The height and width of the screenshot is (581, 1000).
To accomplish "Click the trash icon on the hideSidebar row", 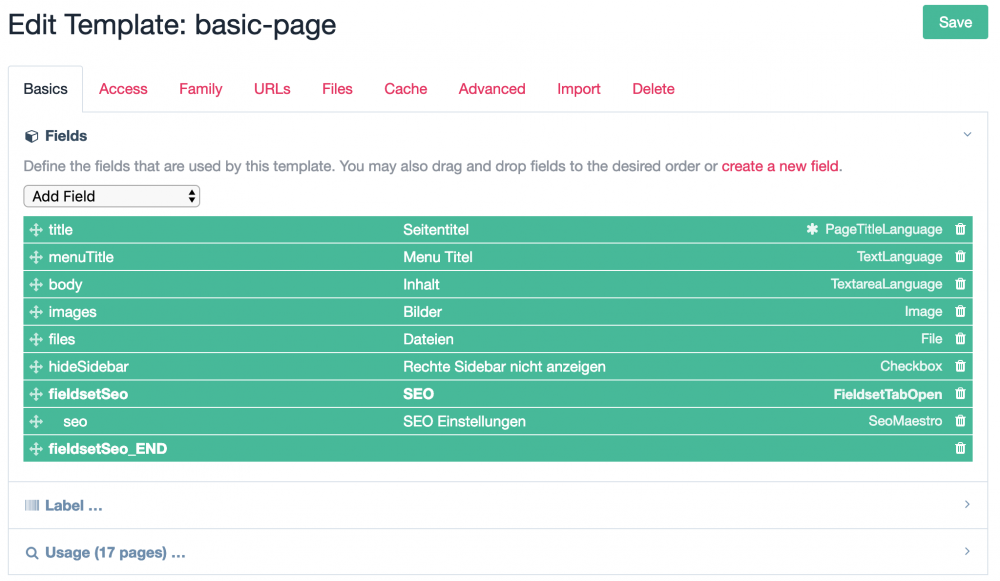I will pos(960,367).
